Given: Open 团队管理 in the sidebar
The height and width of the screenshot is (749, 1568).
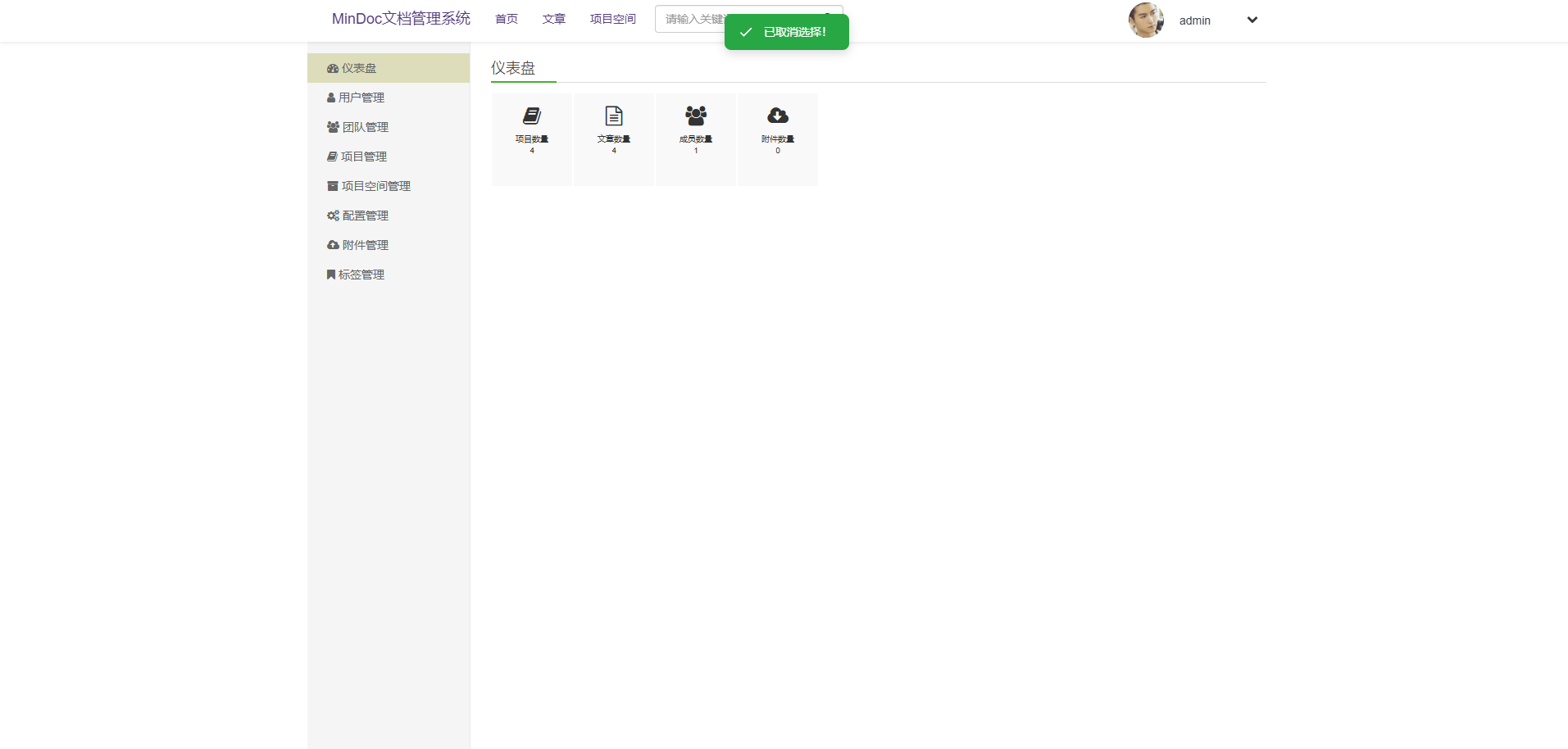Looking at the screenshot, I should [365, 127].
